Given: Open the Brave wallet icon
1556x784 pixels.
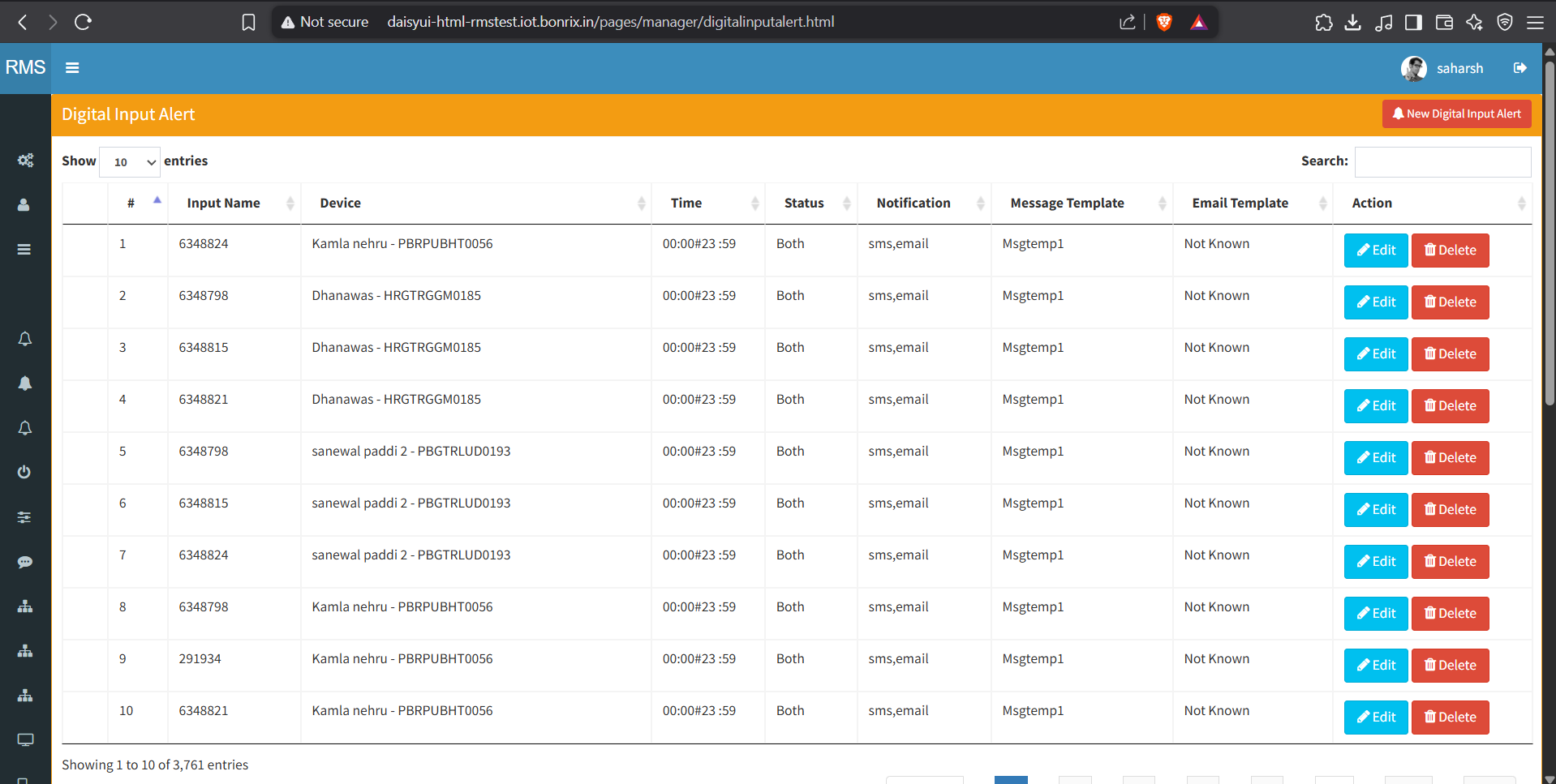Looking at the screenshot, I should (x=1444, y=22).
